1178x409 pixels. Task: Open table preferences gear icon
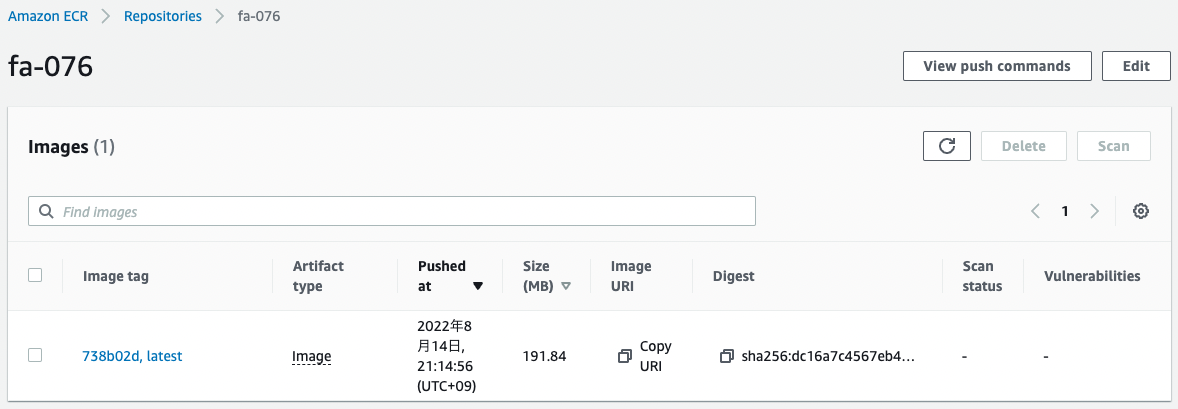(x=1140, y=211)
